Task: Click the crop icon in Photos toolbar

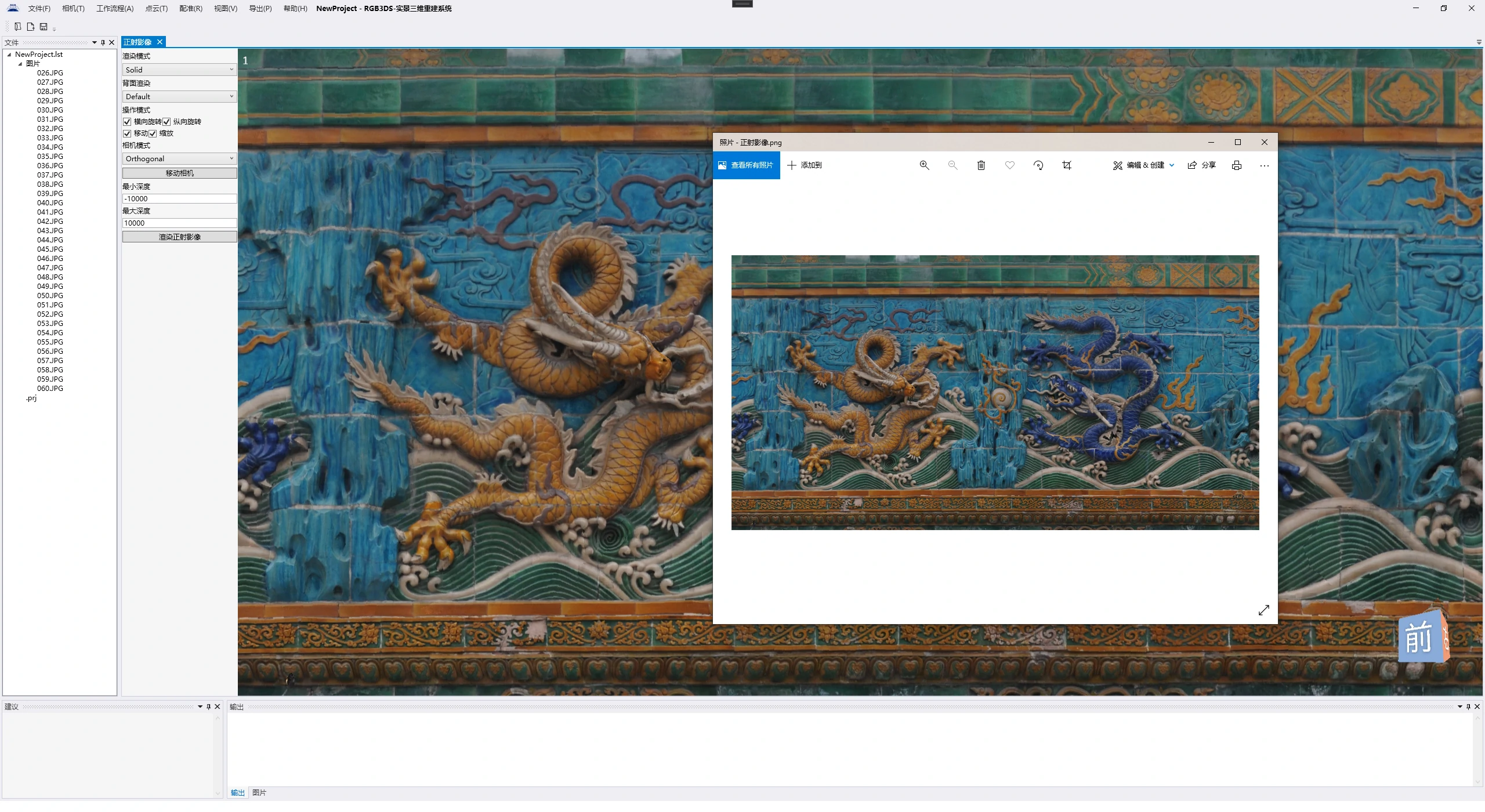Action: pyautogui.click(x=1066, y=165)
